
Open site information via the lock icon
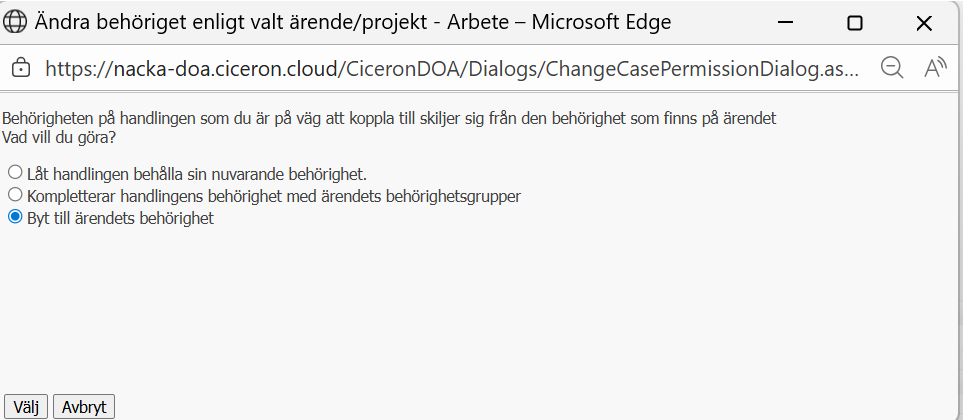click(x=20, y=69)
